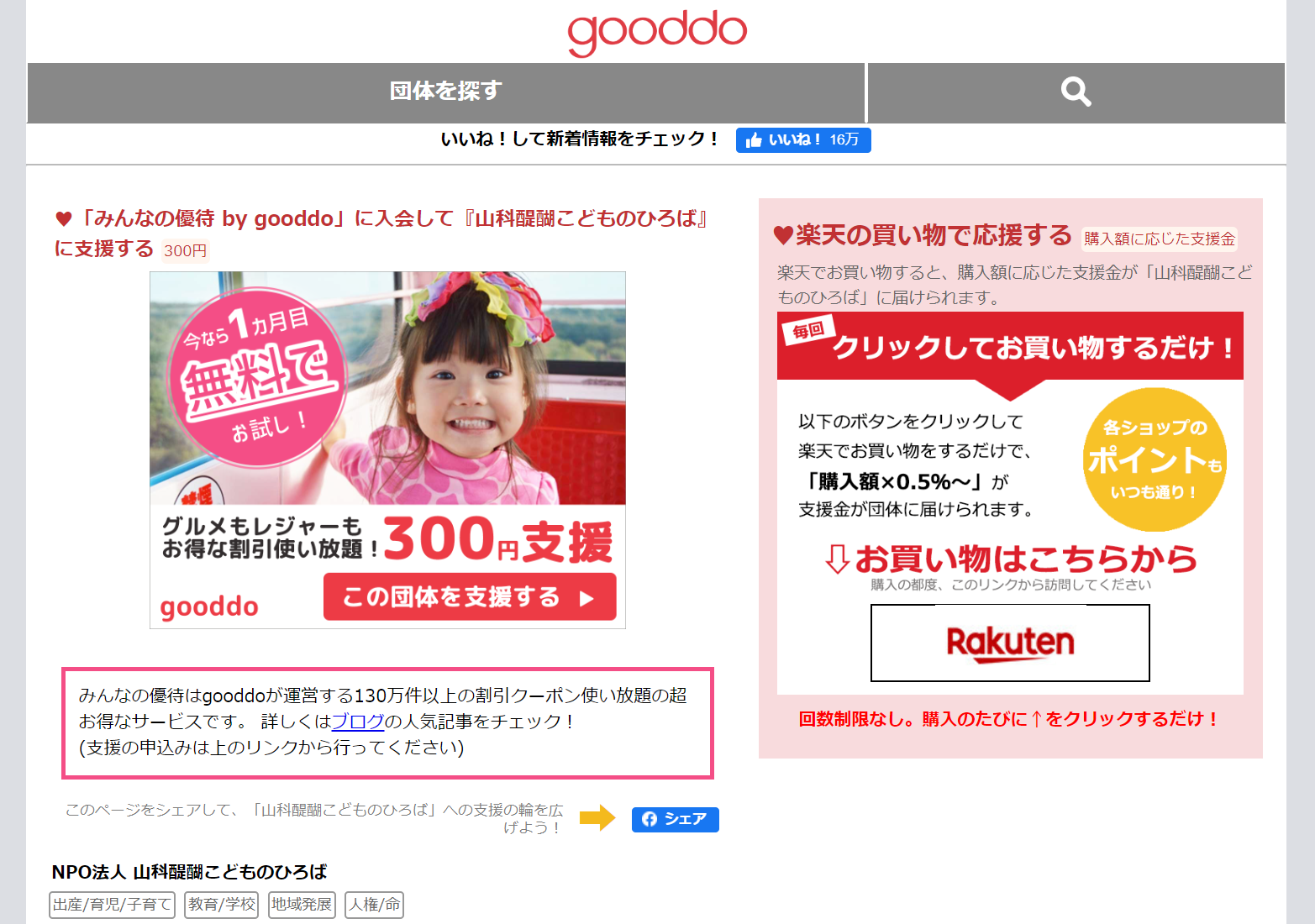Select the 教育/学校 category tag
1315x924 pixels.
[222, 905]
